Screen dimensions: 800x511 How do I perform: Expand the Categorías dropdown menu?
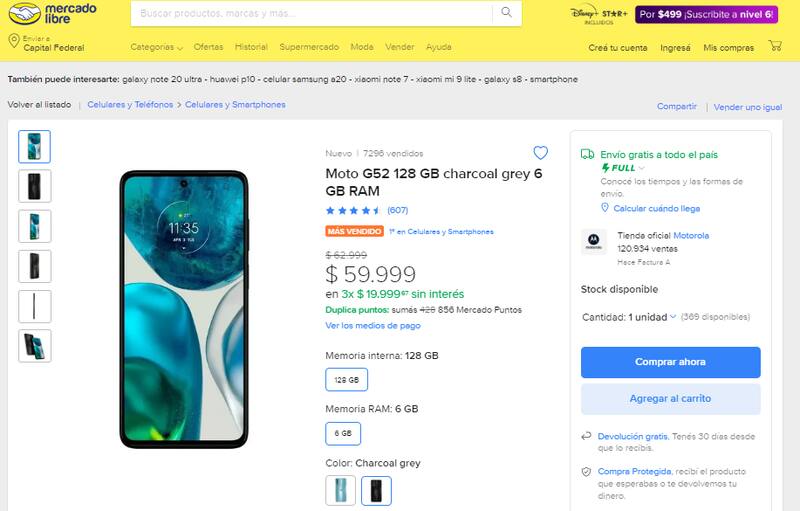[156, 47]
